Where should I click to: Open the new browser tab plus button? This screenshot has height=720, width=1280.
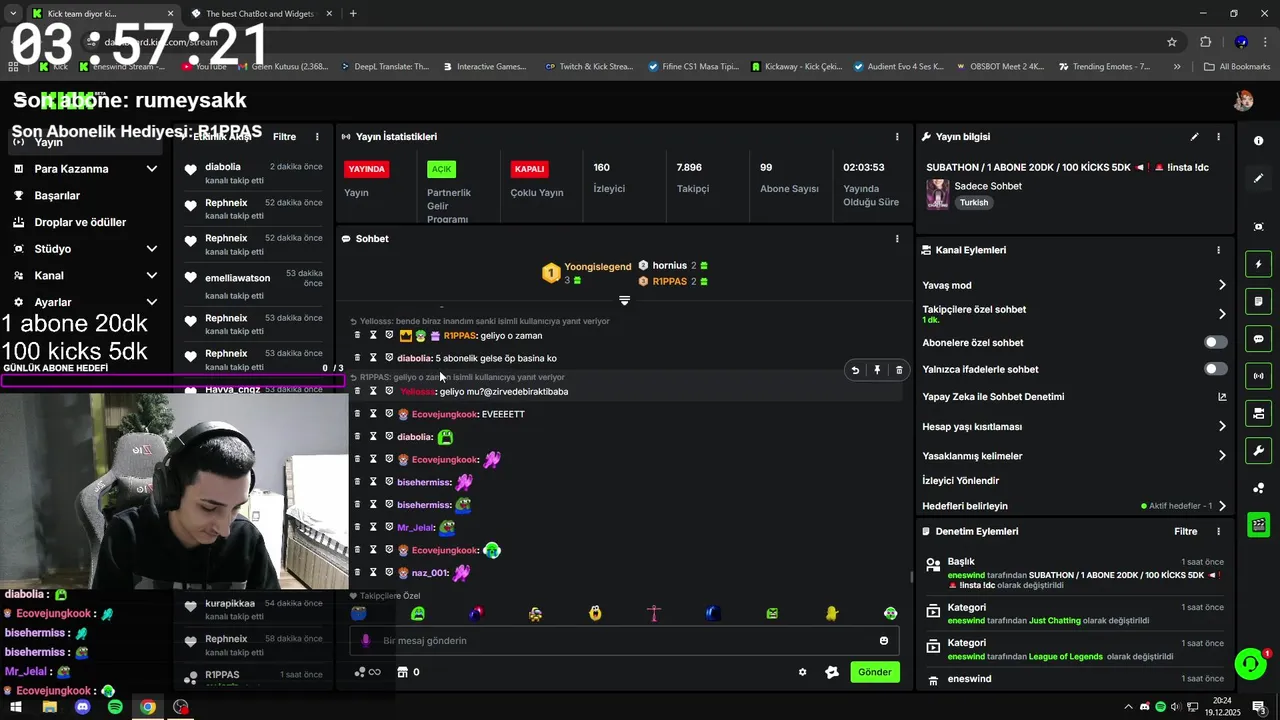click(353, 14)
